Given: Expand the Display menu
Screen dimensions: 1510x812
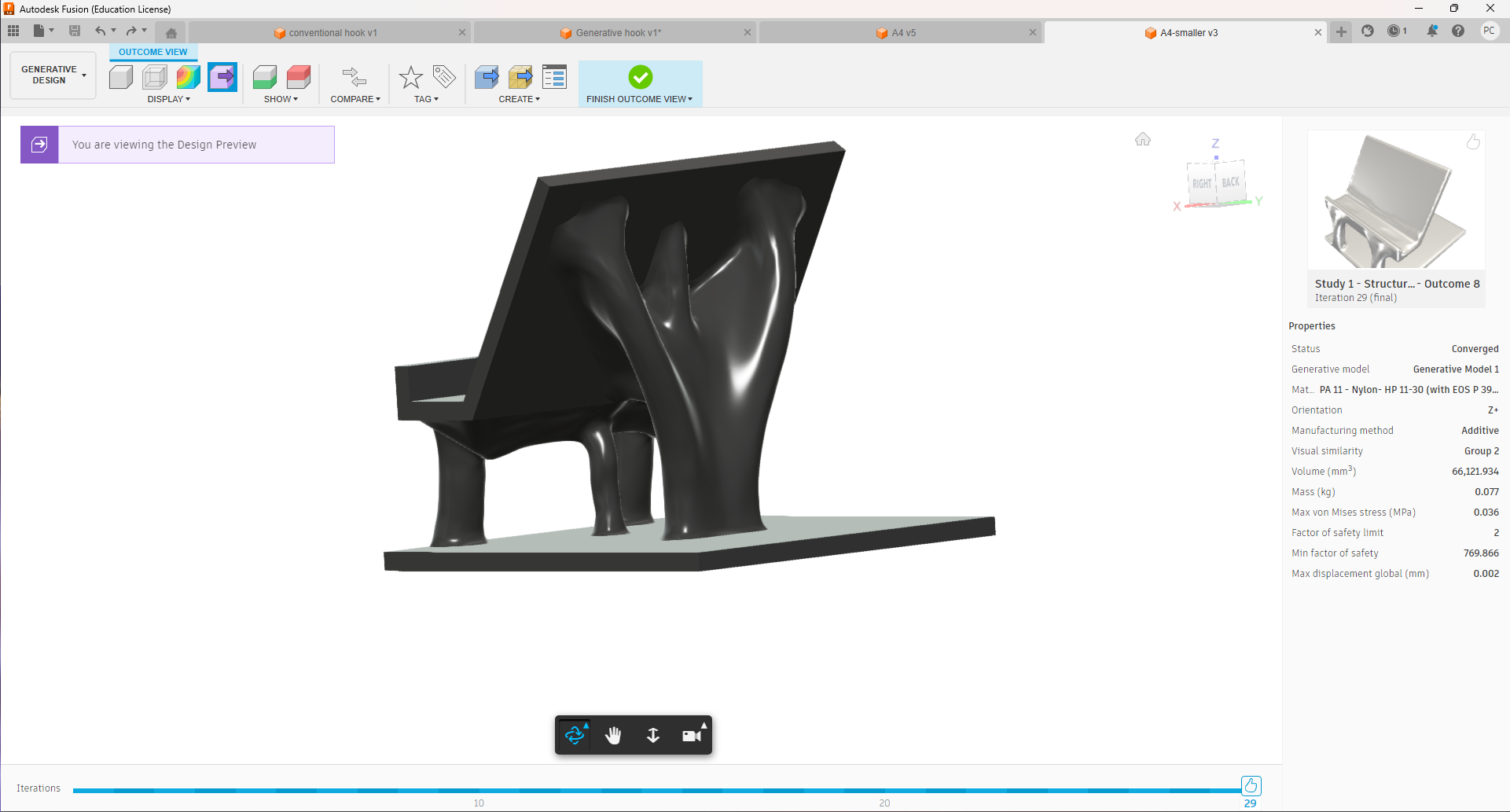Looking at the screenshot, I should pyautogui.click(x=169, y=99).
